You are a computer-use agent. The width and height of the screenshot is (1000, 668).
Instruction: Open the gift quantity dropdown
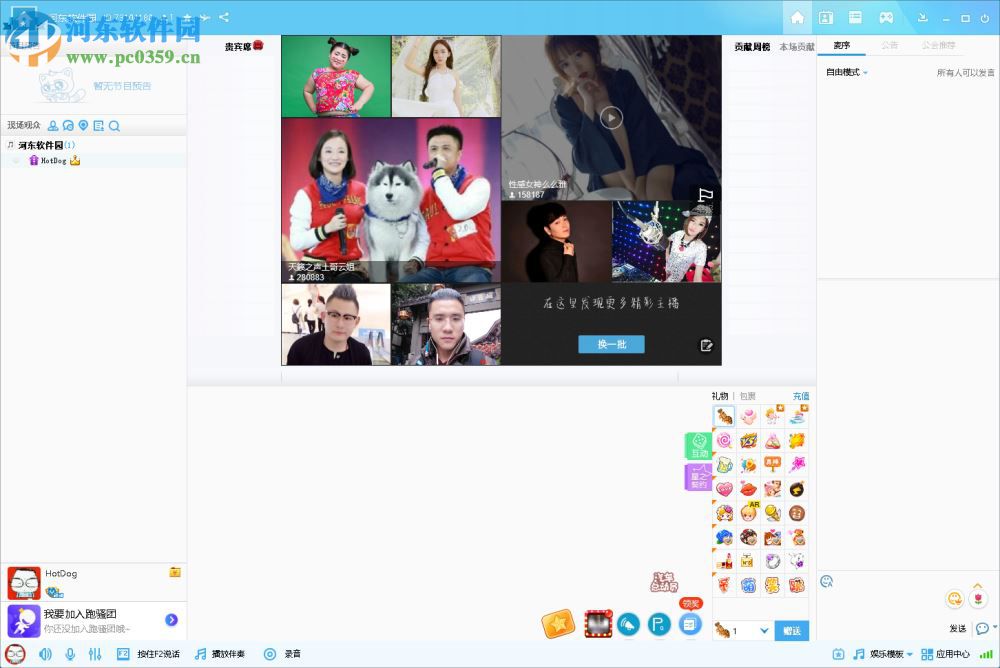coord(764,631)
